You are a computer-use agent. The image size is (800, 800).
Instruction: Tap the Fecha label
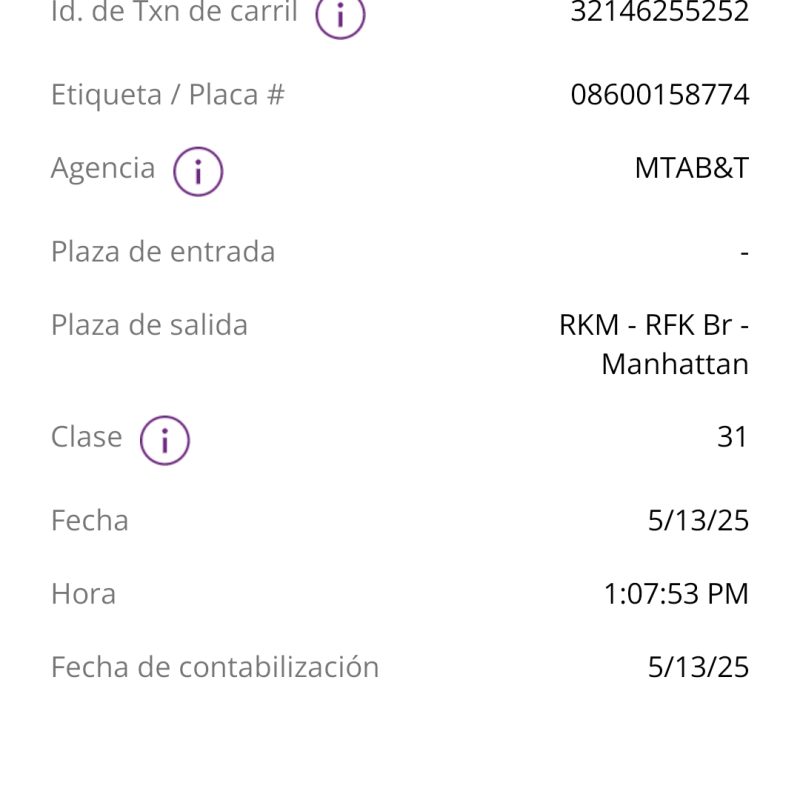click(x=90, y=521)
